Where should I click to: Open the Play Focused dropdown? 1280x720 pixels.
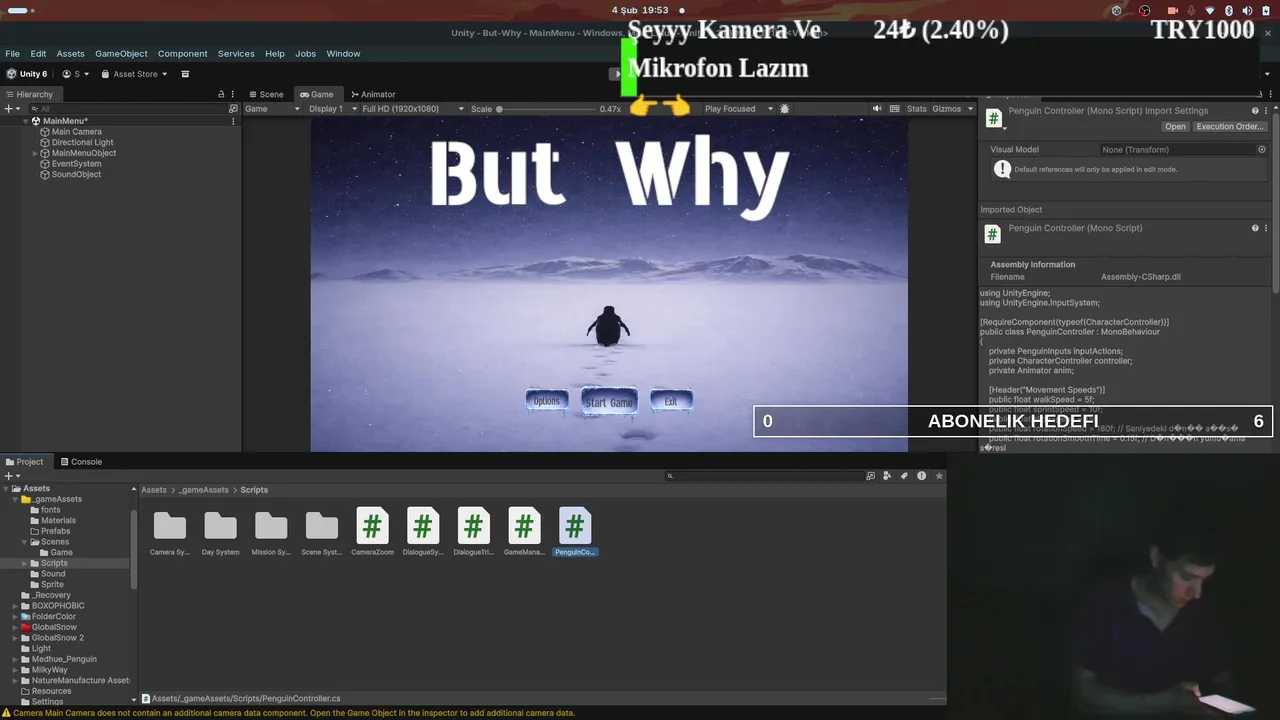coord(738,109)
